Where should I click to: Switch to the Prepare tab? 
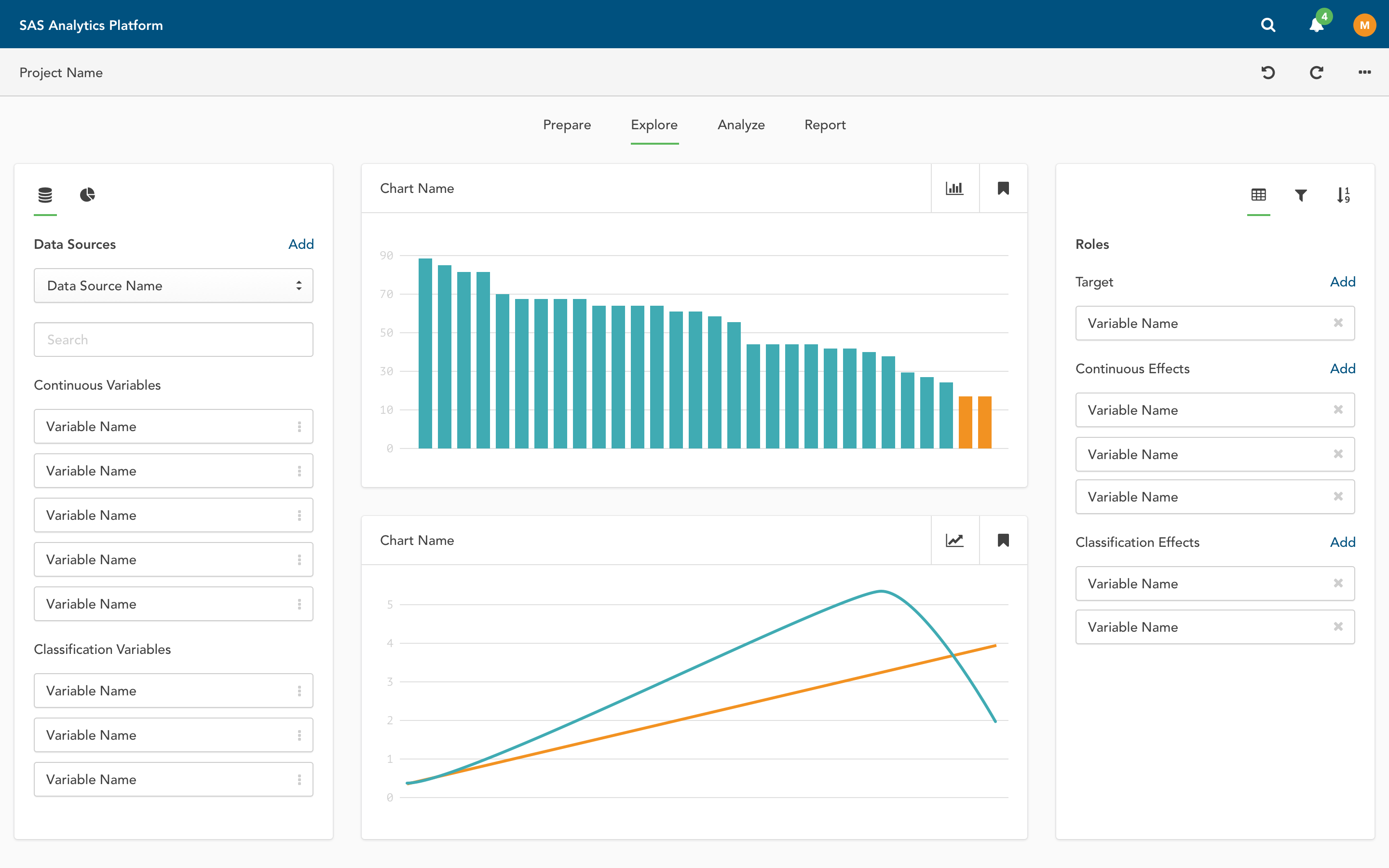pos(567,124)
